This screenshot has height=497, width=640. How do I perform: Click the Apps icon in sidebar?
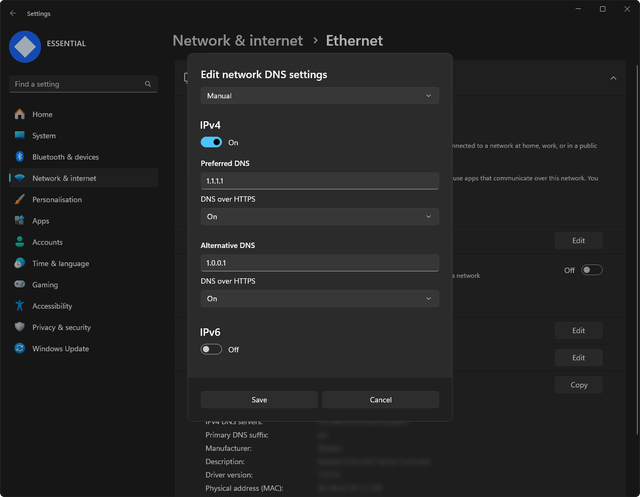click(x=19, y=221)
